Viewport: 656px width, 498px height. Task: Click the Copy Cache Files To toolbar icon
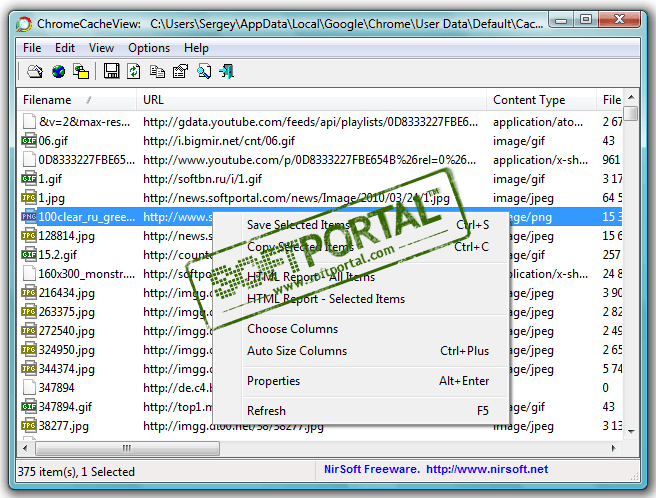(x=81, y=72)
